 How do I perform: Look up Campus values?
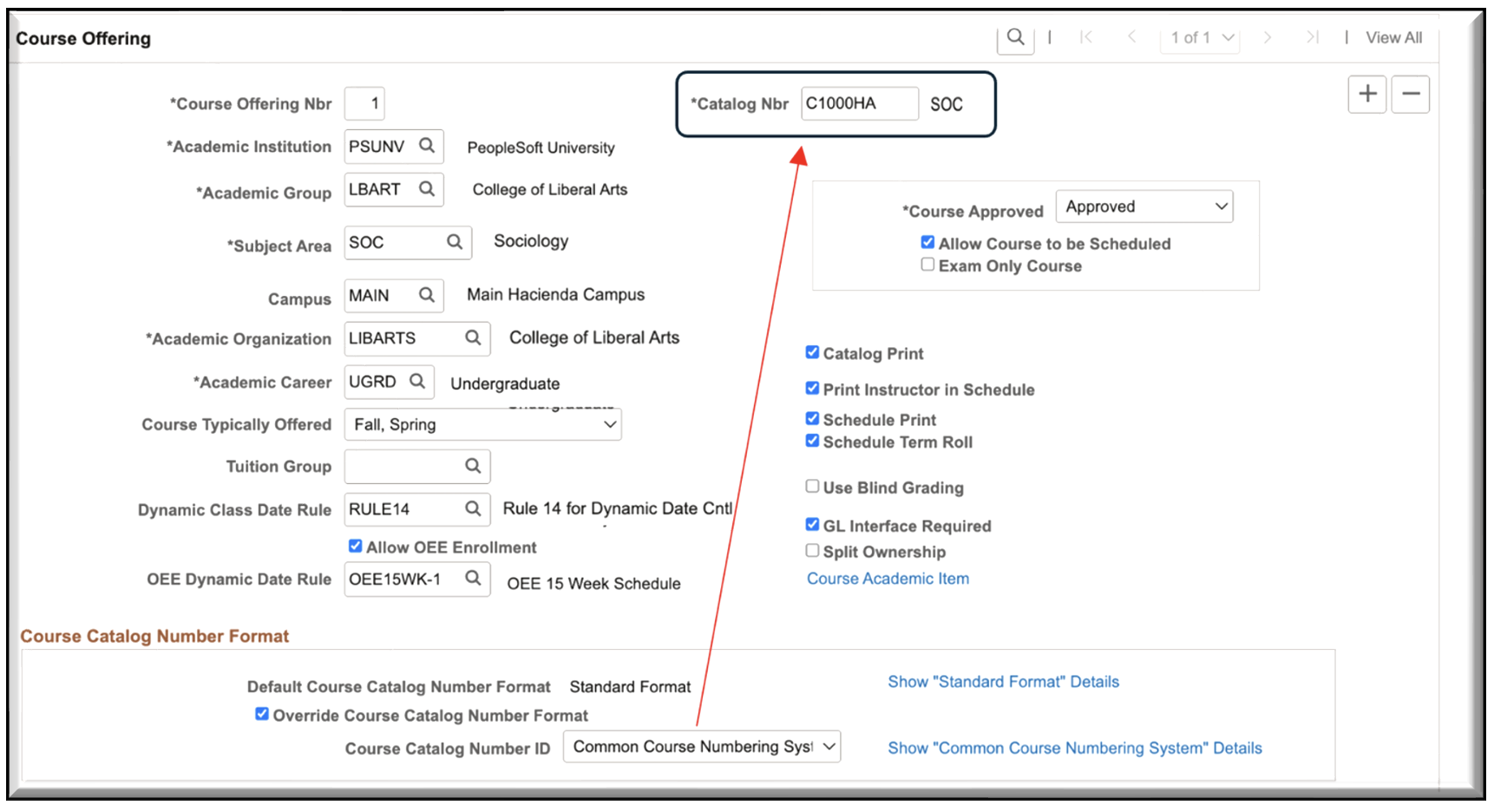[x=427, y=295]
